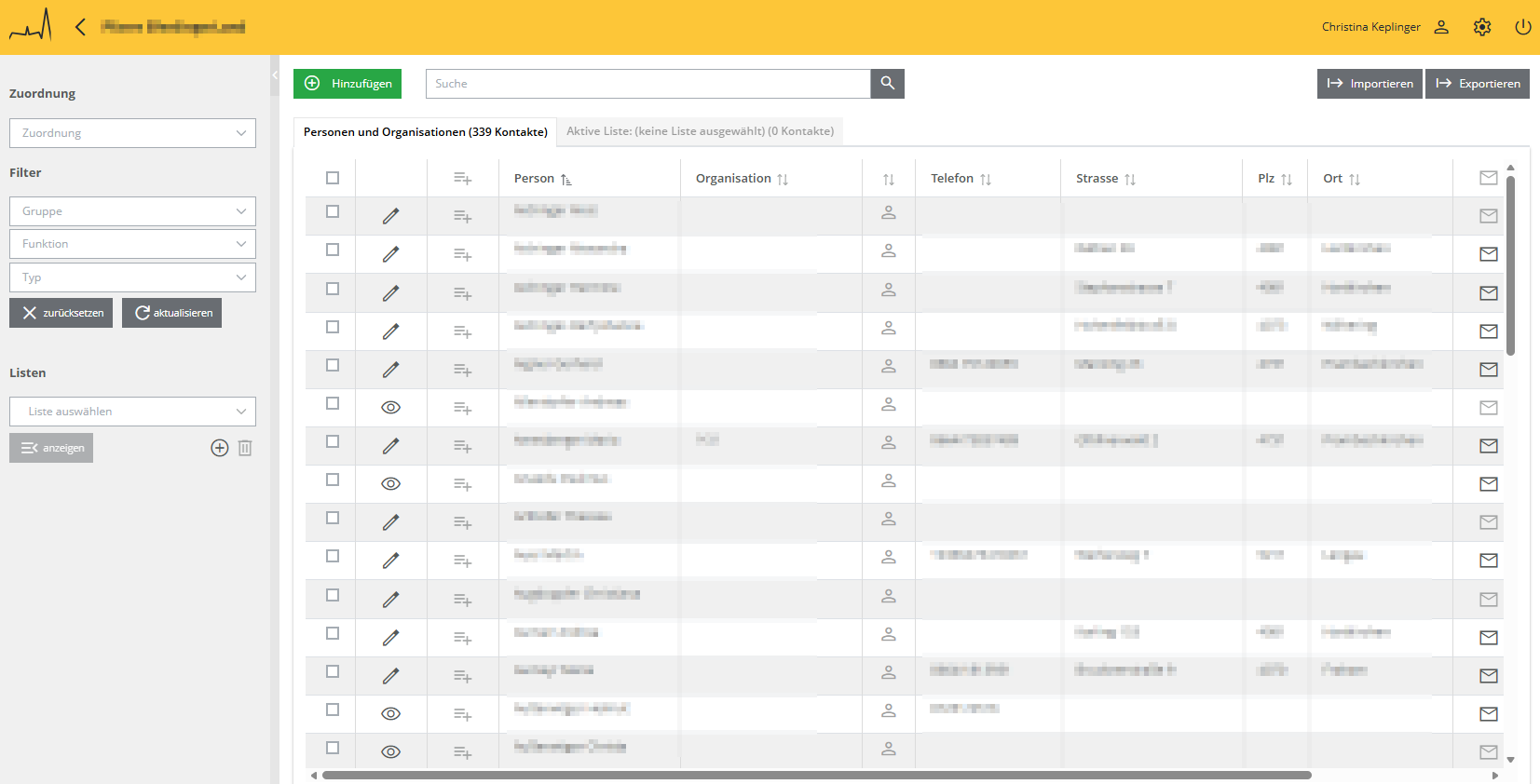Tick the select-all checkbox in the table header

tap(333, 178)
